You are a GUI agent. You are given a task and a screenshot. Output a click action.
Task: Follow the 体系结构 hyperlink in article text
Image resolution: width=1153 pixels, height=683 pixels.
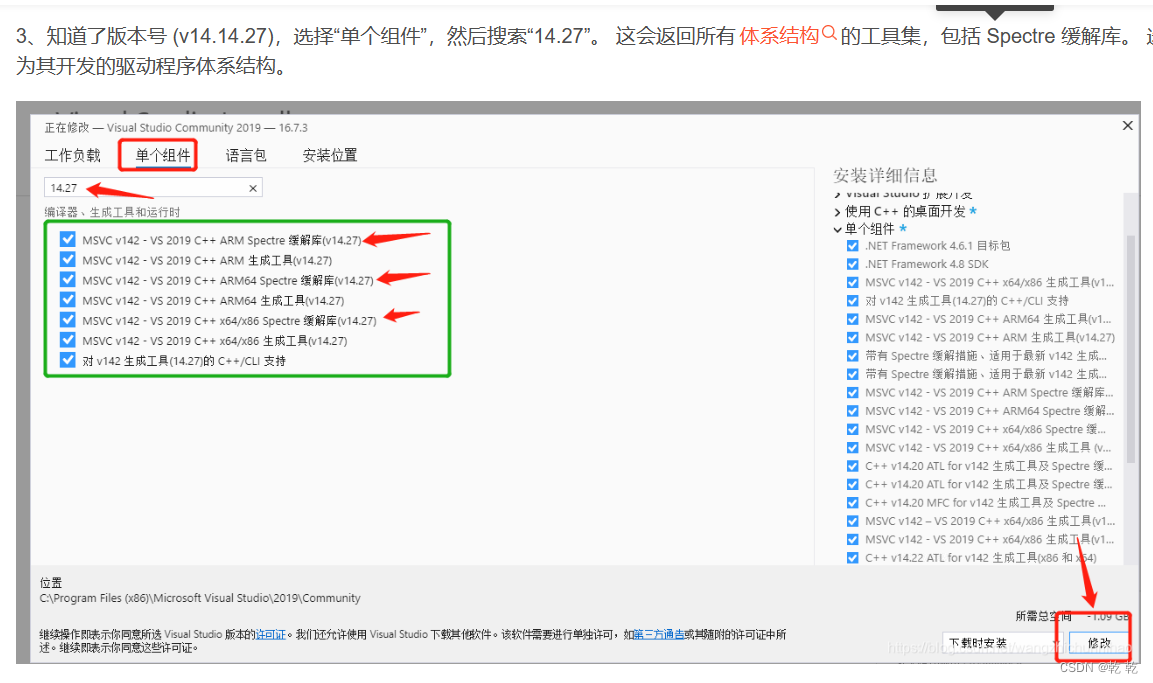[x=779, y=35]
